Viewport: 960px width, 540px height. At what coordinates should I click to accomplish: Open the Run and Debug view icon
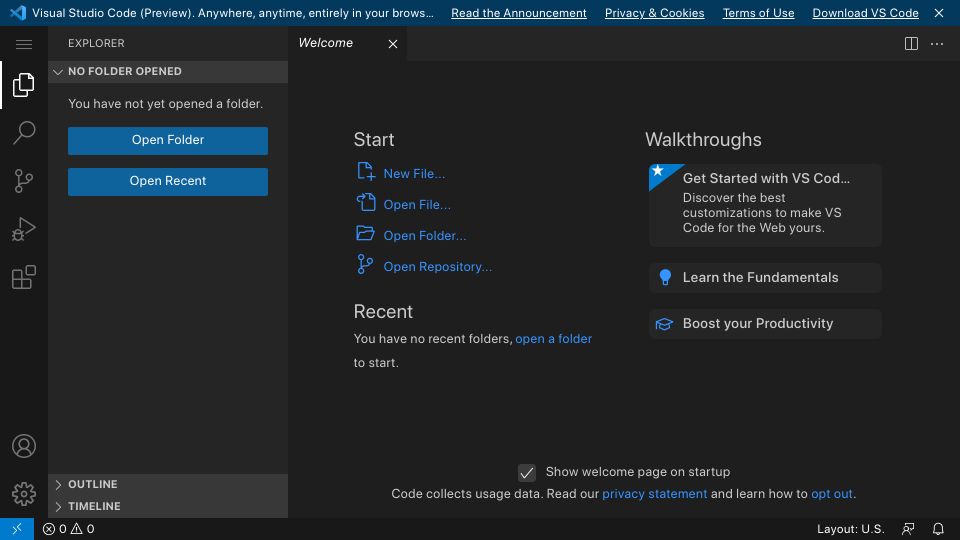coord(24,229)
